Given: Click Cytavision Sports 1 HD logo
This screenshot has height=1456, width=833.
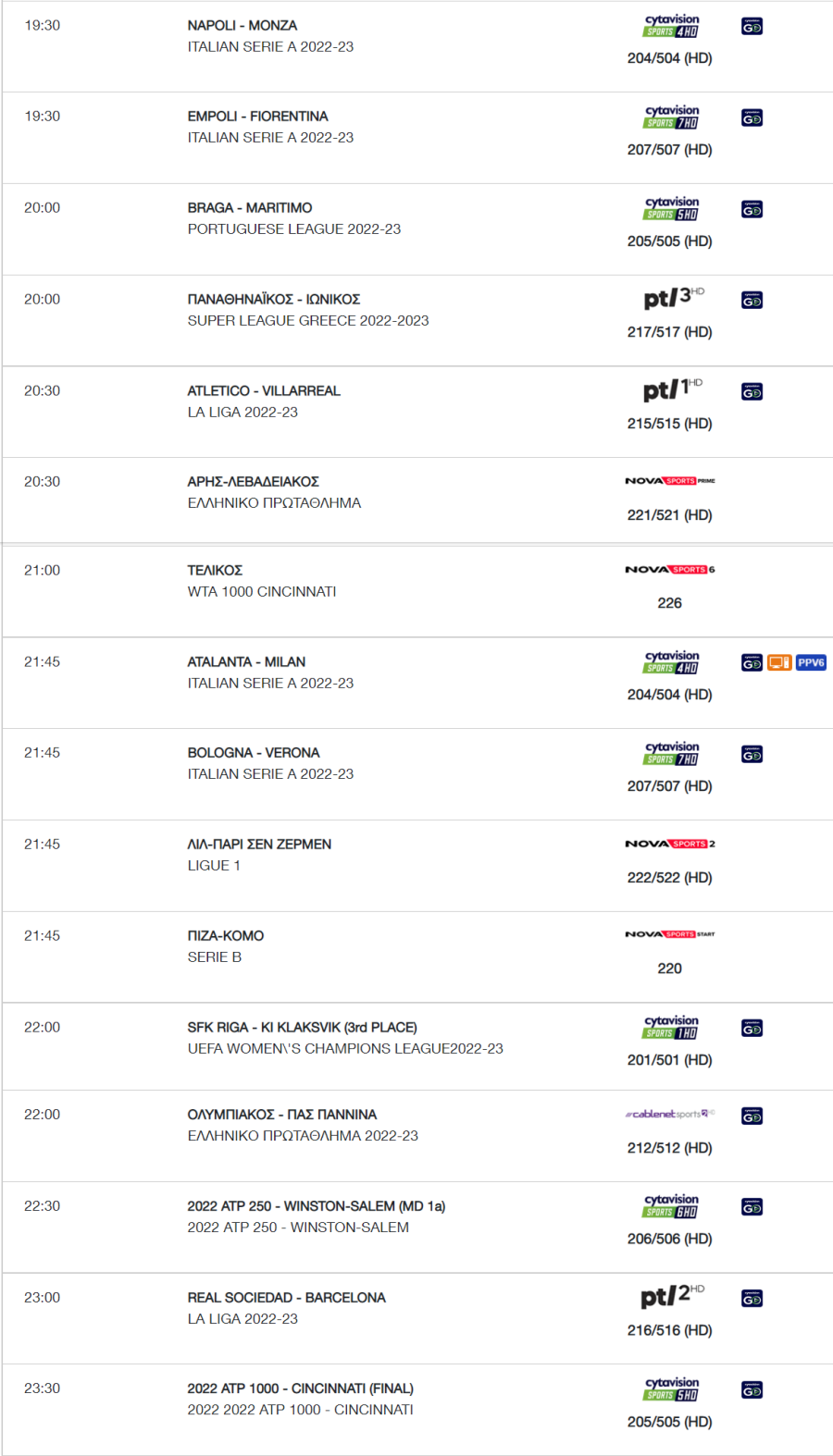Looking at the screenshot, I should pos(671,1027).
